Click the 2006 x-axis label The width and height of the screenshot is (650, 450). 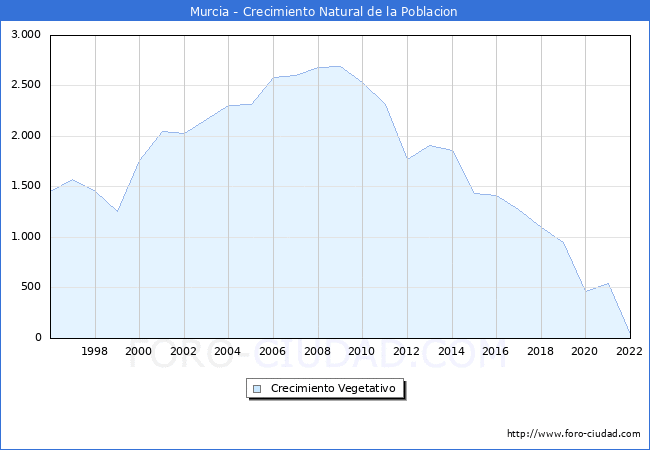[x=272, y=351]
